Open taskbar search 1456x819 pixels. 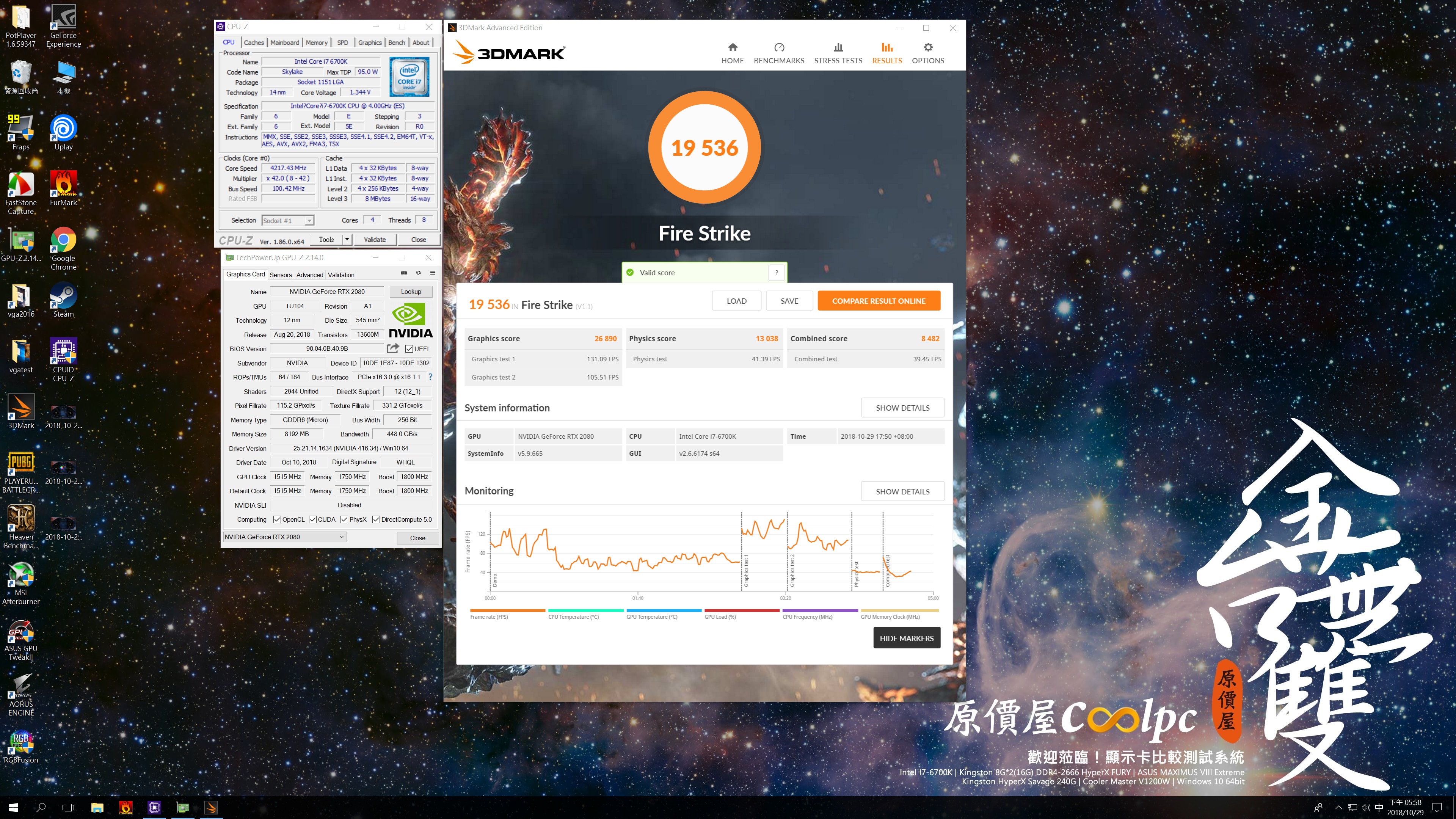pos(41,807)
